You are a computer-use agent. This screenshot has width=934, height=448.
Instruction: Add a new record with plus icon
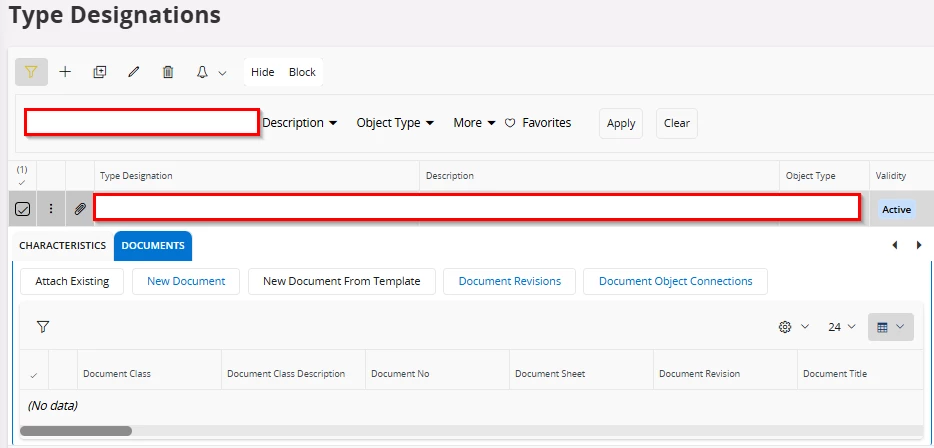(65, 72)
